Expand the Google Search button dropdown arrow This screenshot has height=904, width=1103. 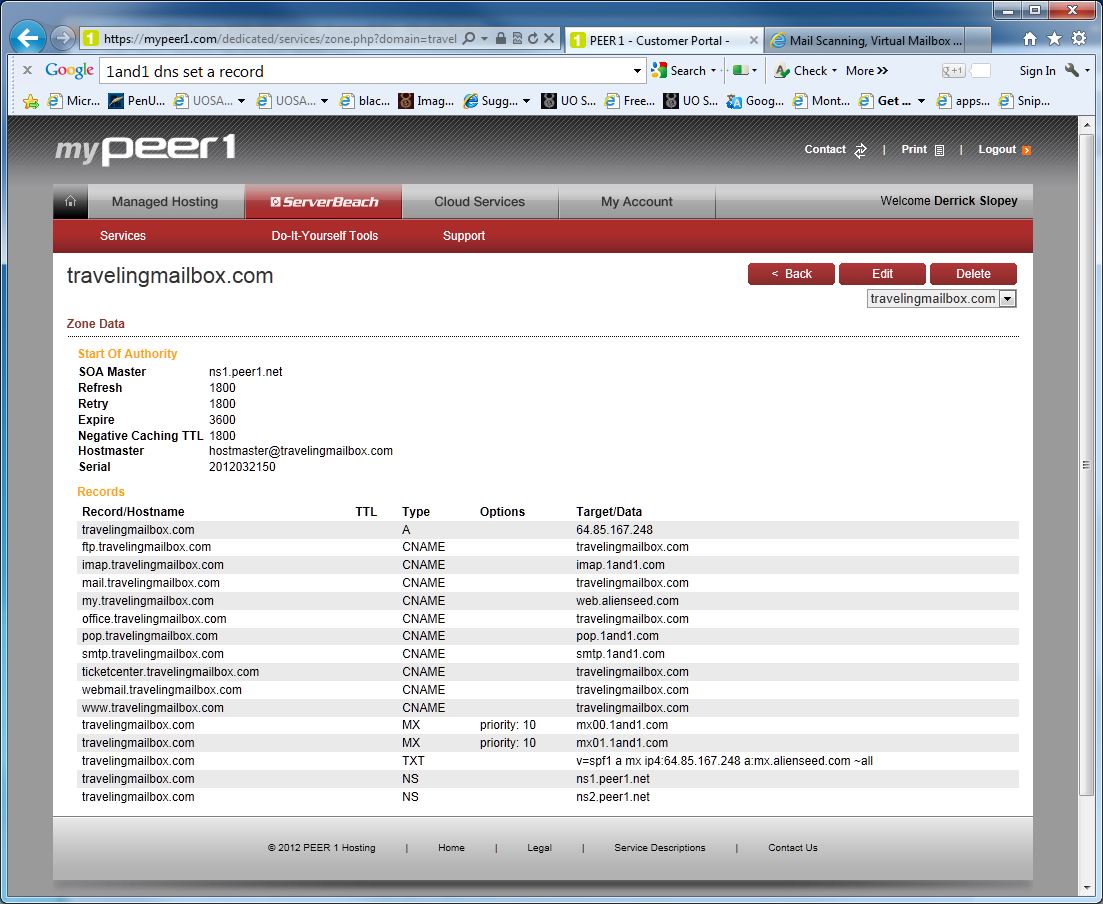pos(713,71)
